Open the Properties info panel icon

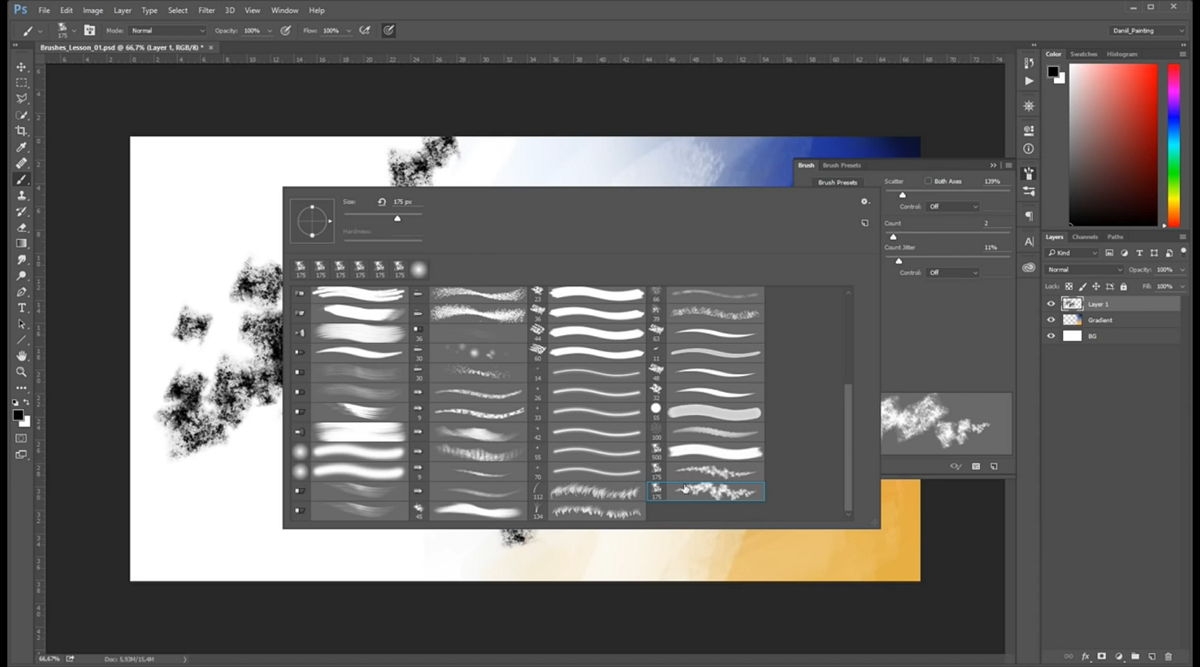coord(1029,150)
